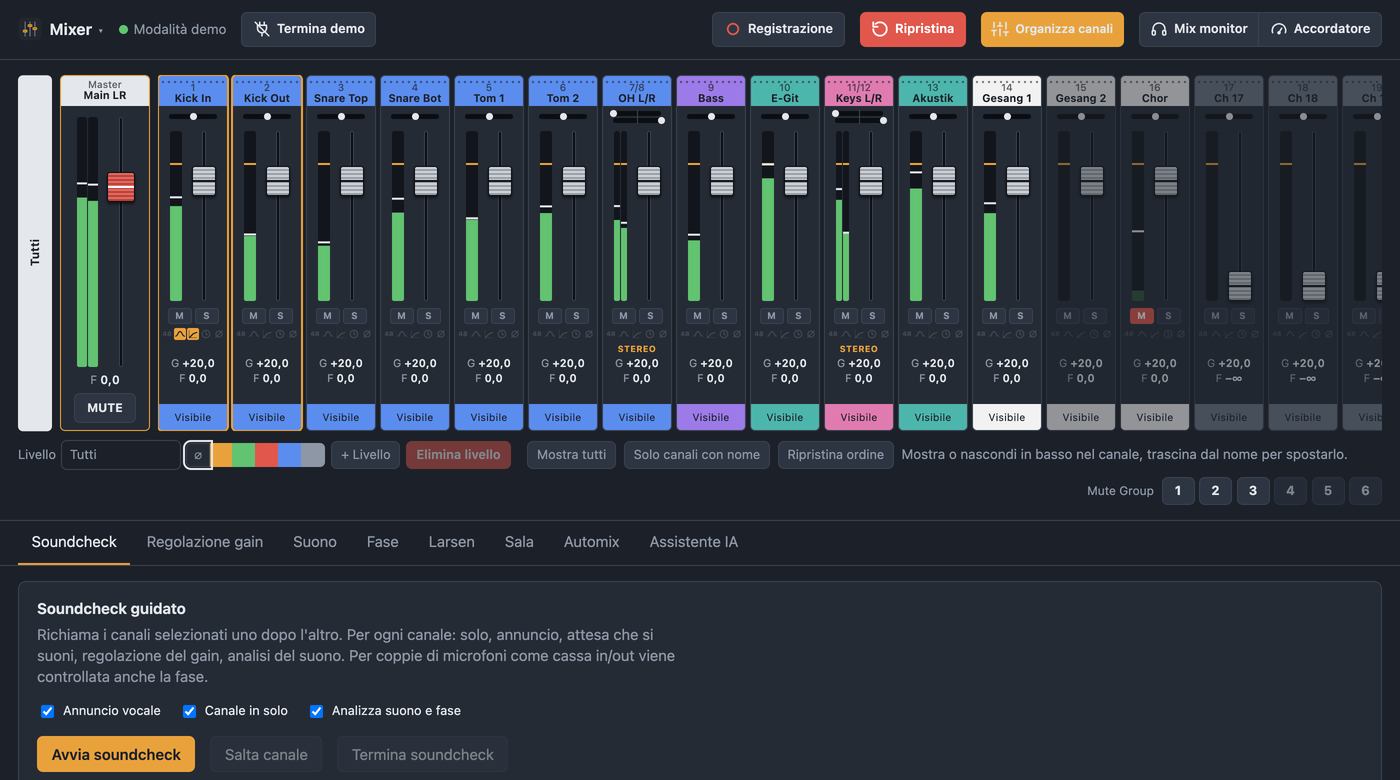
Task: Start recording with the Registrazione button
Action: (x=778, y=29)
